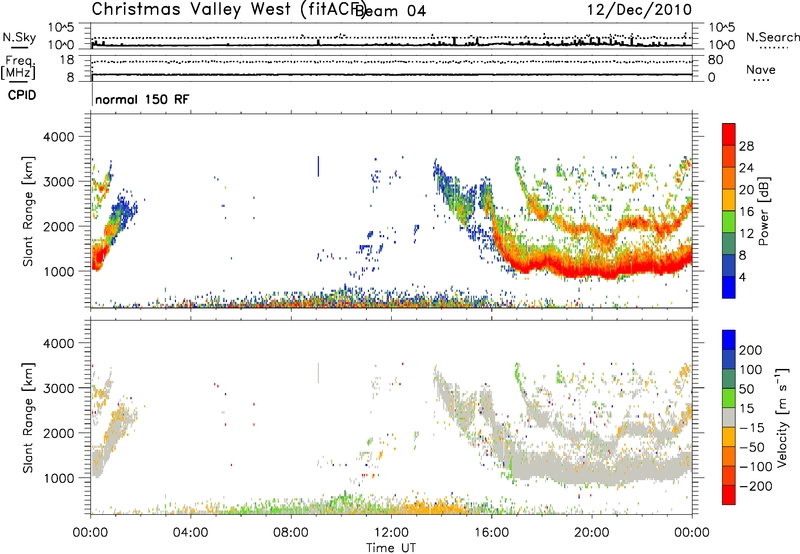800x554 pixels.
Task: Click the 'Velocity [m s-1]' colorbar label
Action: (x=781, y=418)
